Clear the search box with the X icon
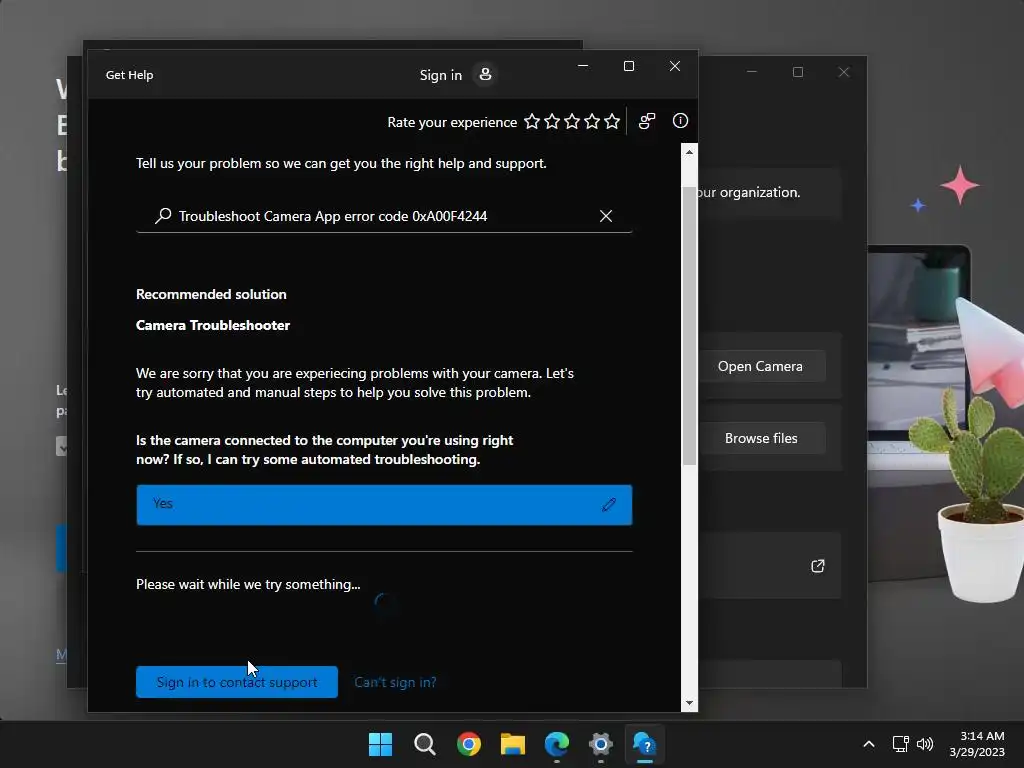 [606, 216]
